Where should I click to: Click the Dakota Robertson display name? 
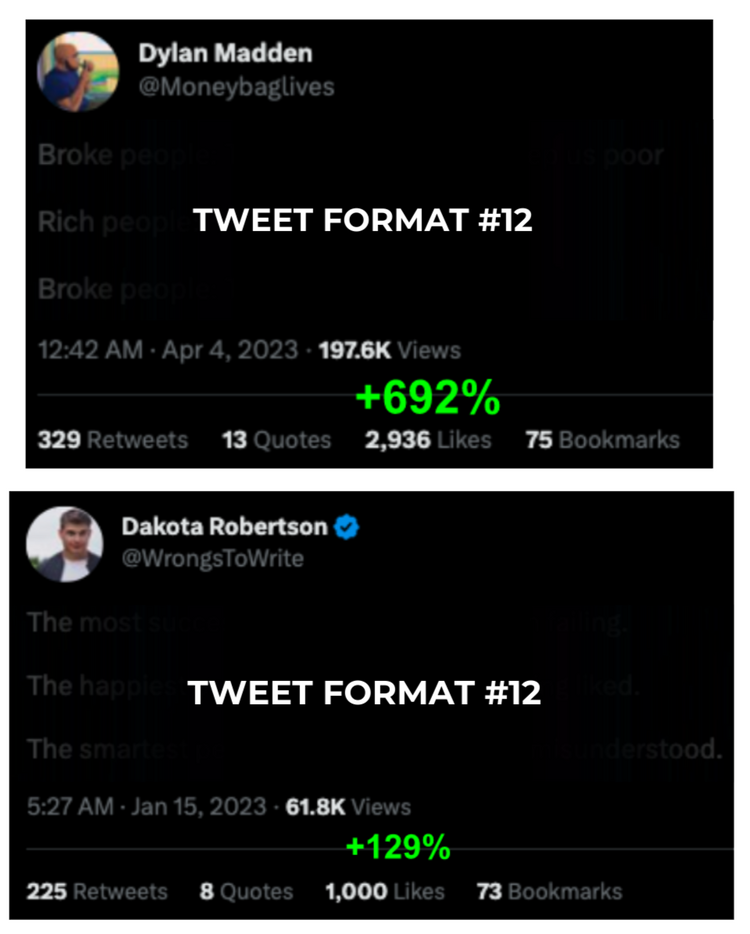pyautogui.click(x=225, y=527)
